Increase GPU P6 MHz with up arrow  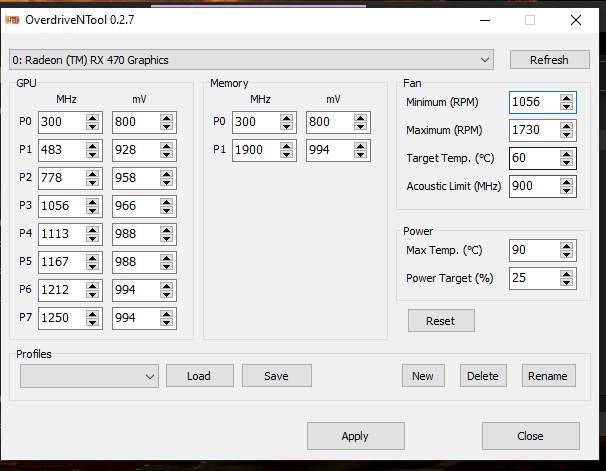coord(92,286)
